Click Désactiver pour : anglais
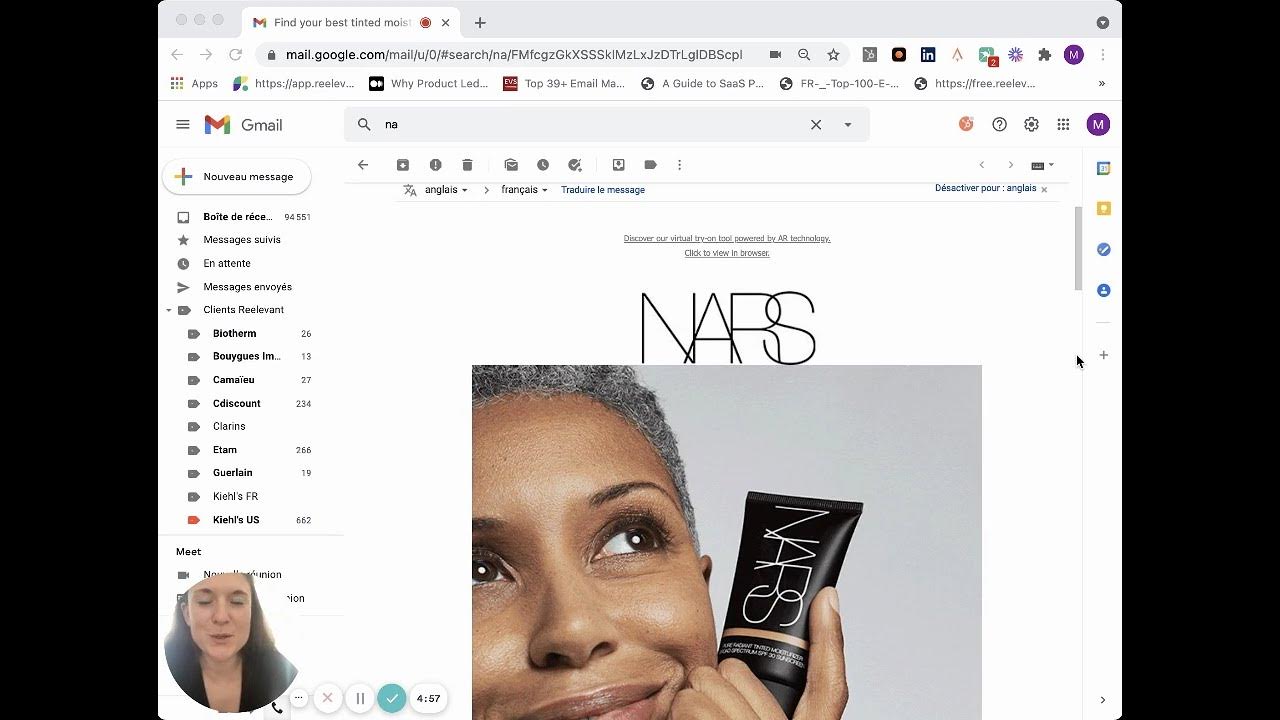The height and width of the screenshot is (720, 1280). (985, 188)
